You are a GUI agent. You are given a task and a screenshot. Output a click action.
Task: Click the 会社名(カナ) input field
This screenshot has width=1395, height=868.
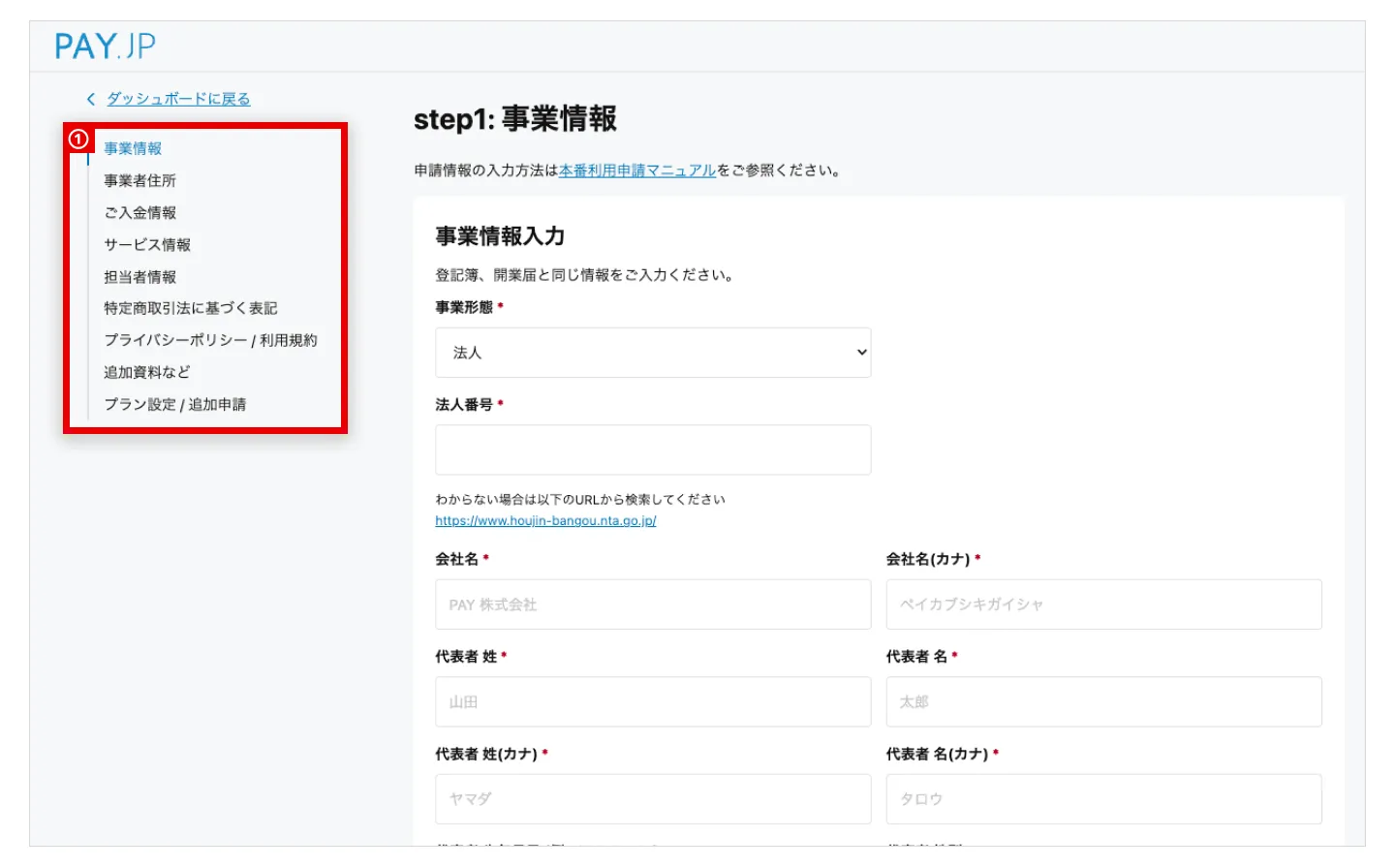coord(1103,604)
